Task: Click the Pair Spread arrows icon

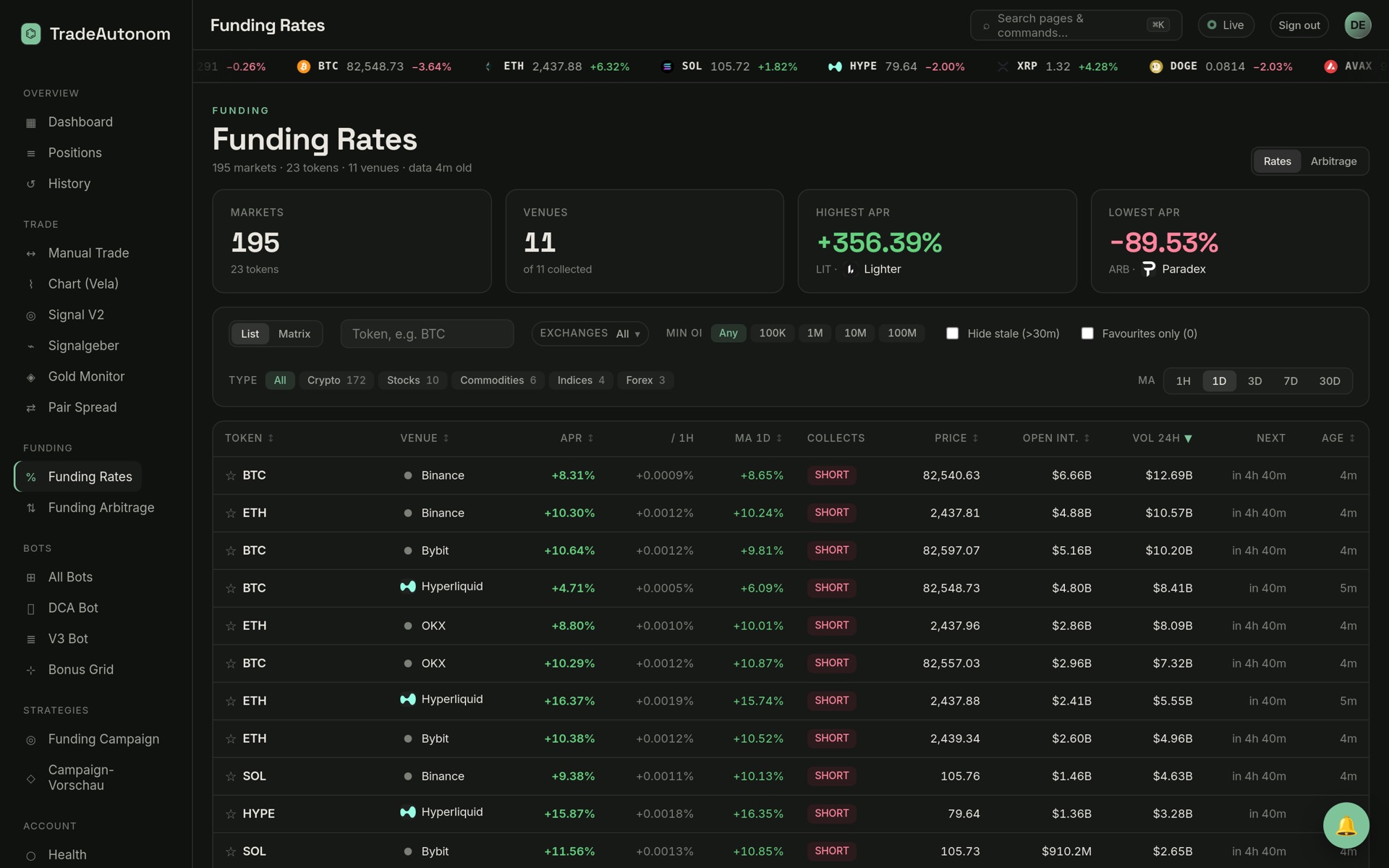Action: (x=30, y=408)
